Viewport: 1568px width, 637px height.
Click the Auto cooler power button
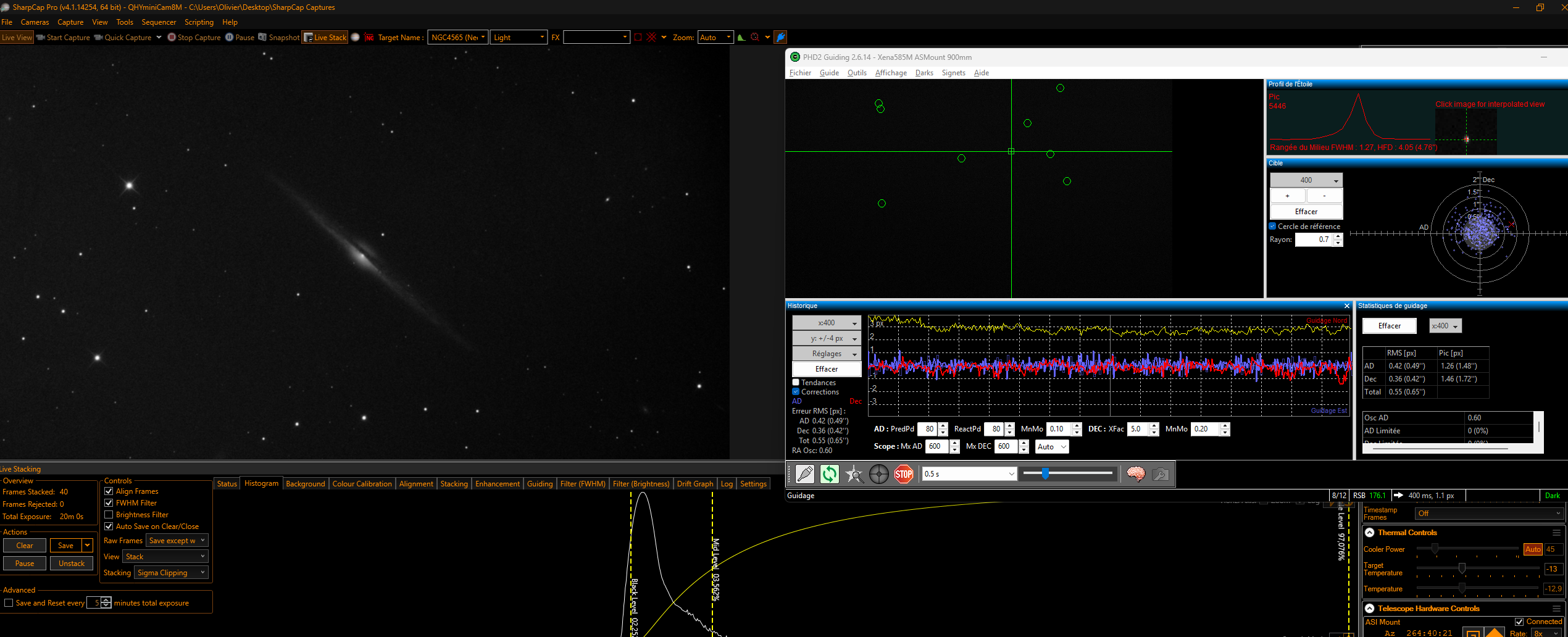pyautogui.click(x=1533, y=549)
